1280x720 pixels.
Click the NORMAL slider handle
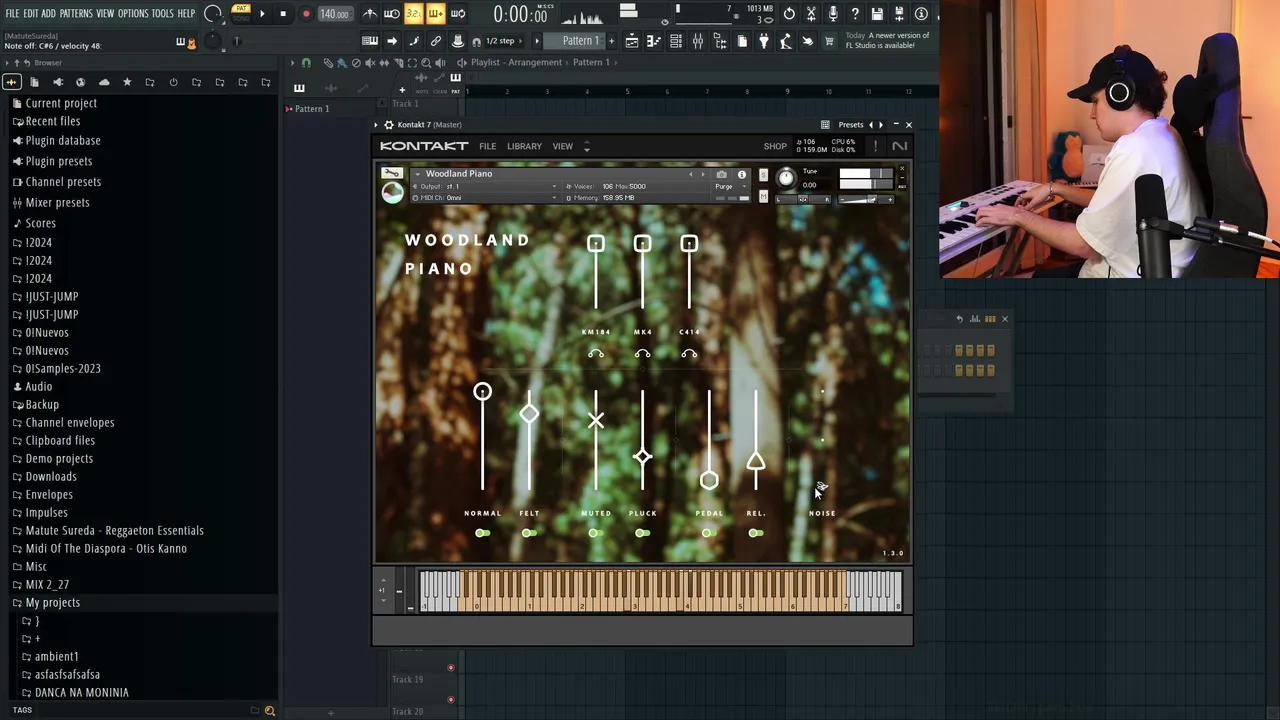482,392
